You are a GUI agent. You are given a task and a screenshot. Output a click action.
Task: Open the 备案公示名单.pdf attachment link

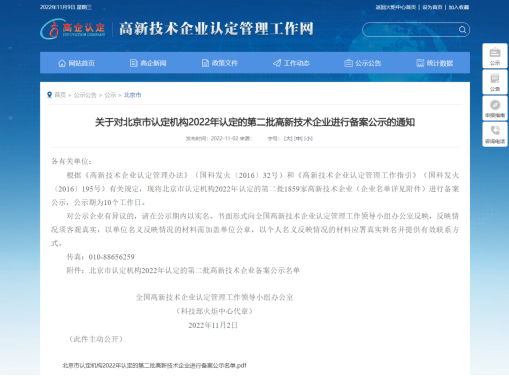click(x=154, y=365)
